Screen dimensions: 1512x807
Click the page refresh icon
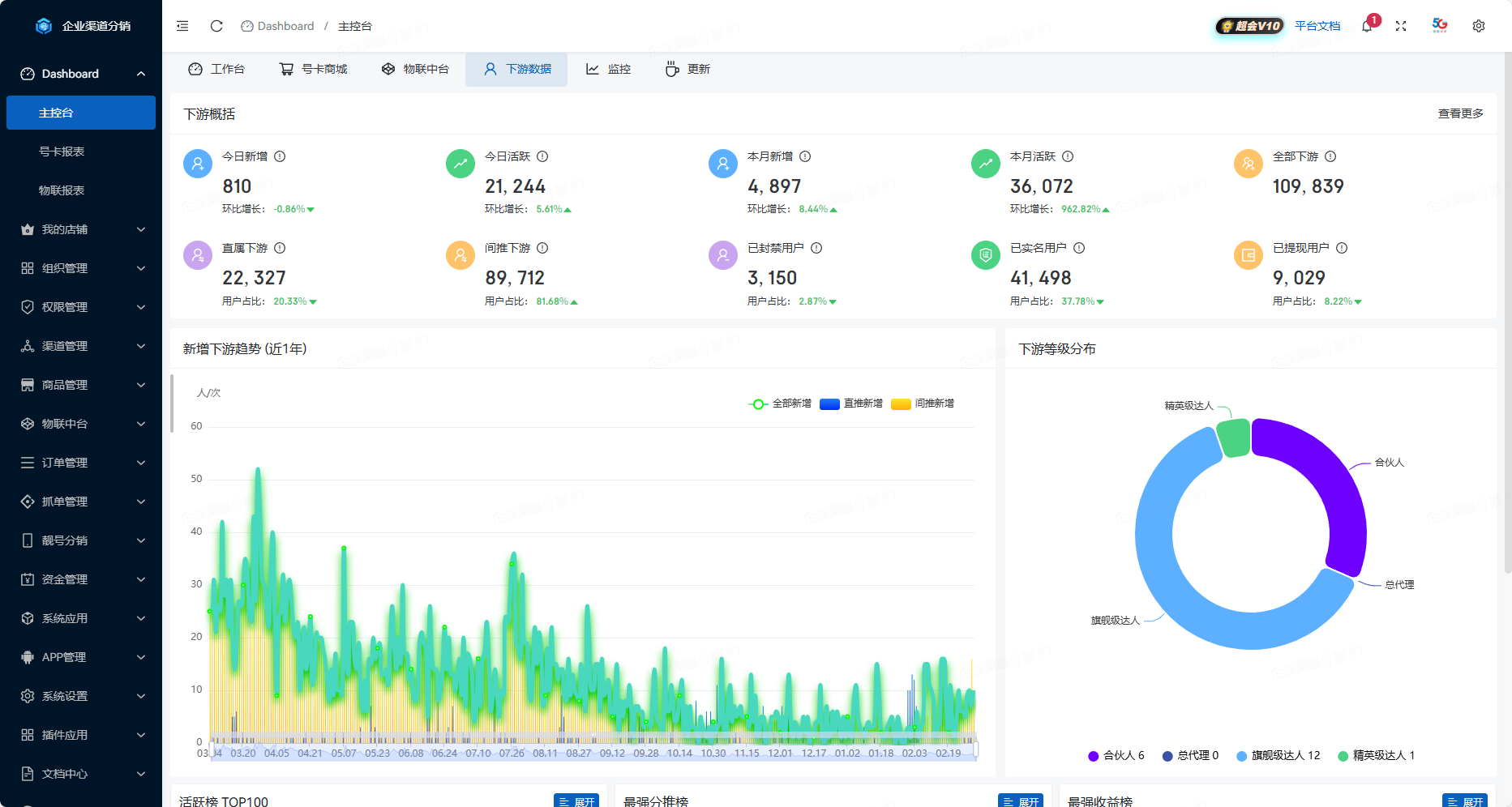tap(216, 26)
